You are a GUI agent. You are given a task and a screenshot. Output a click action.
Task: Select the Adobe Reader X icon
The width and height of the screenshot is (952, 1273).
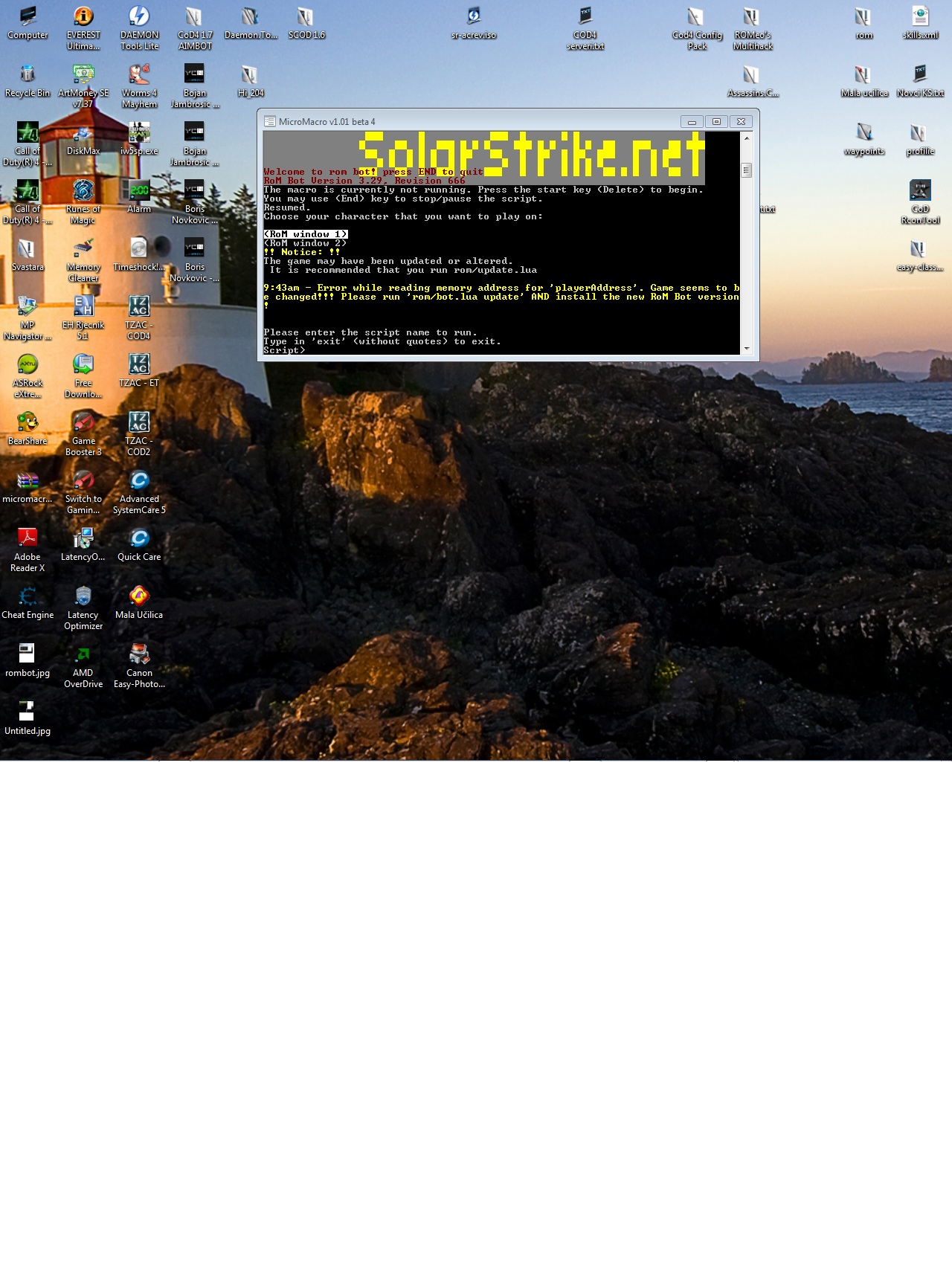(x=28, y=538)
